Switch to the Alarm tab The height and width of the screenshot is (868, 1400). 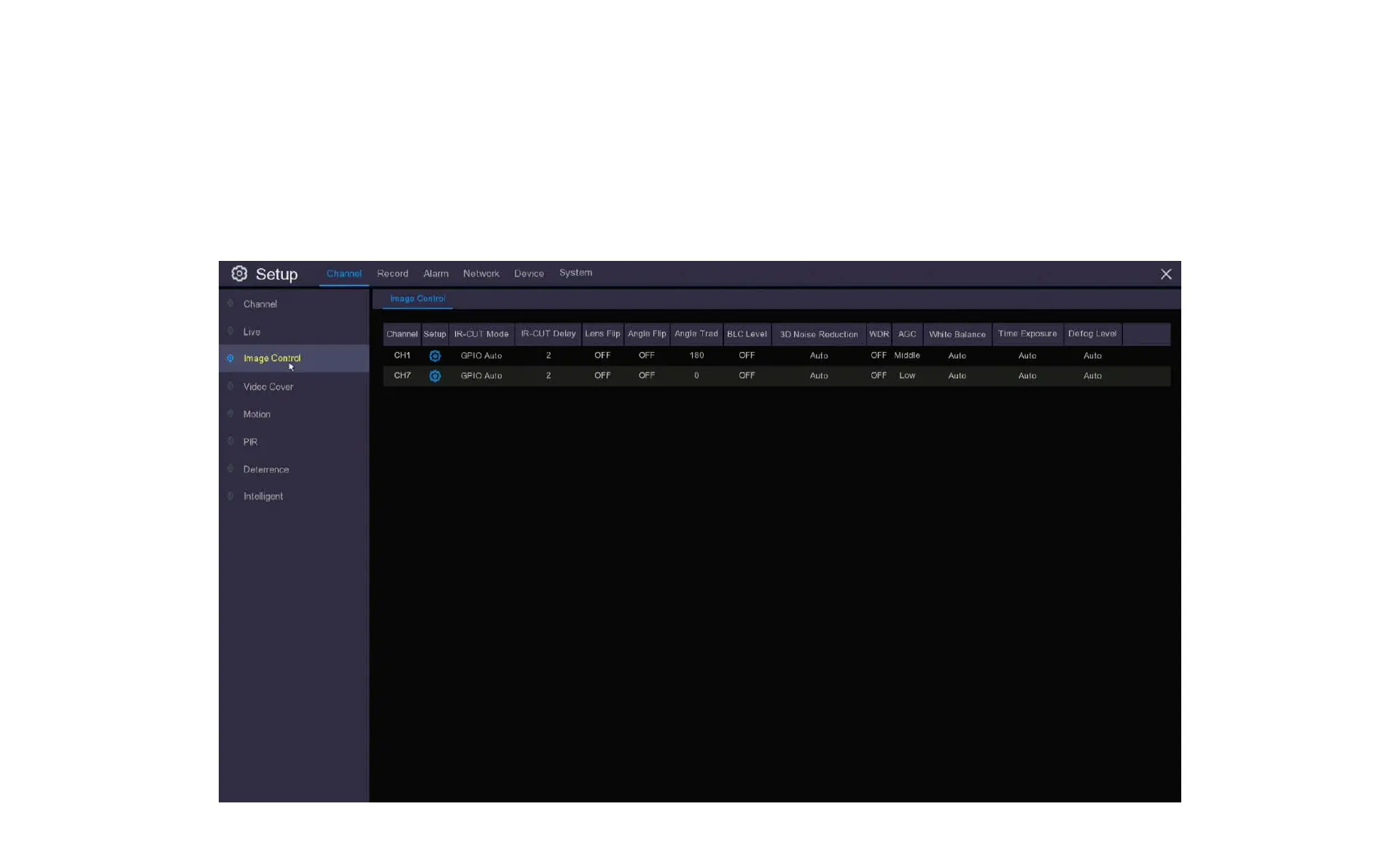pos(435,274)
